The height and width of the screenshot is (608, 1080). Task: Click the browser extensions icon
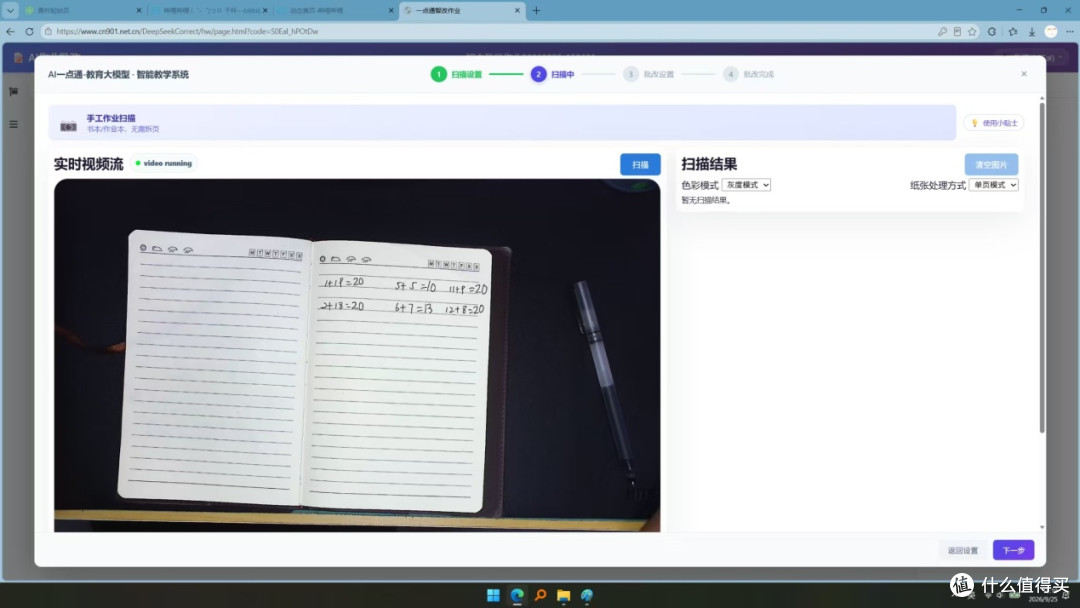coord(992,32)
